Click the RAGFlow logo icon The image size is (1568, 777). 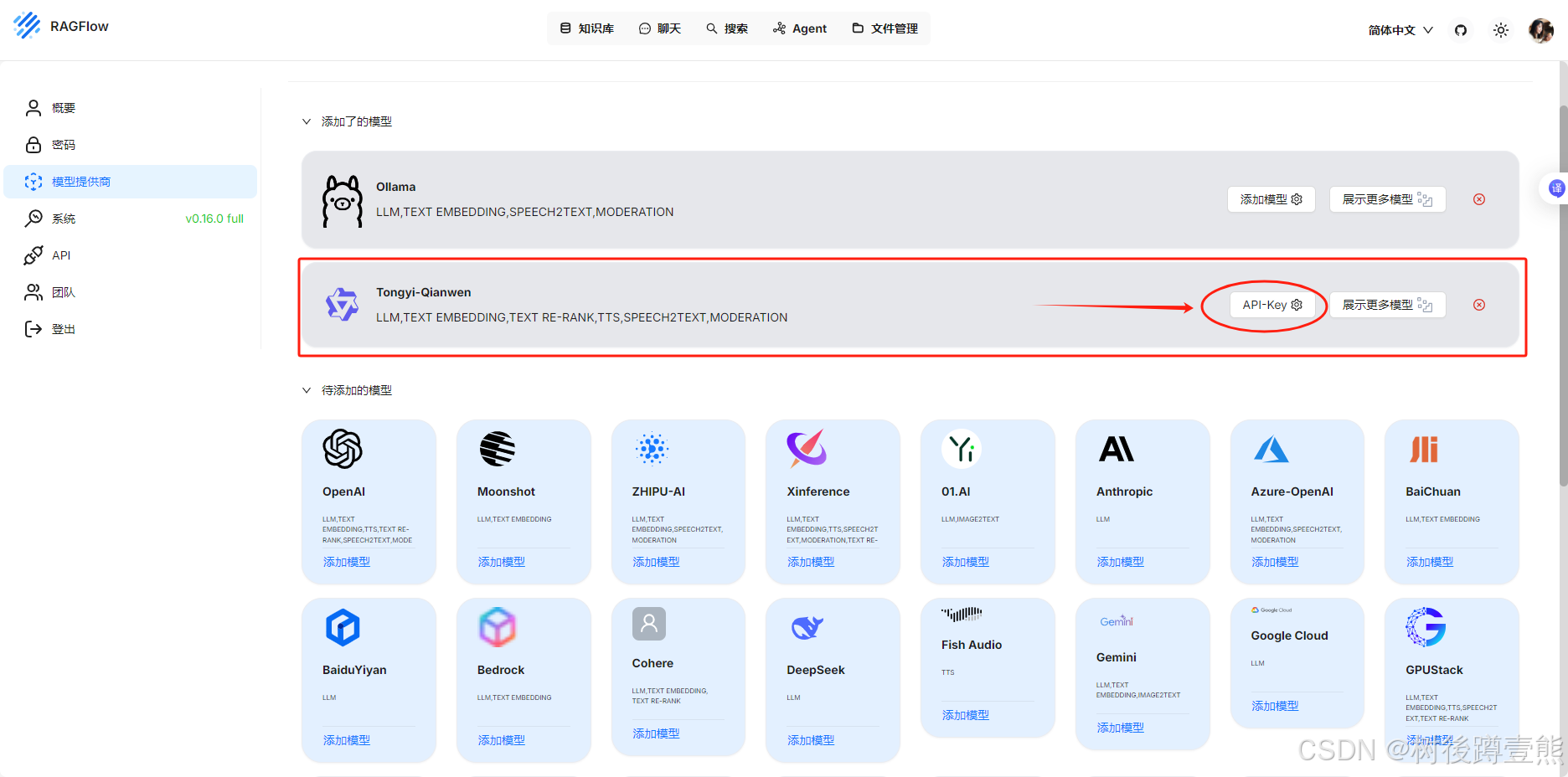click(x=27, y=26)
